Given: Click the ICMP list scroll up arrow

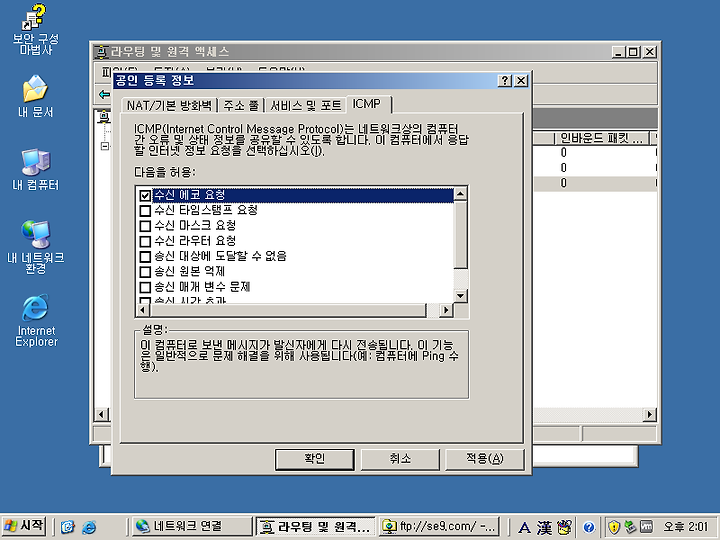Looking at the screenshot, I should coord(460,194).
